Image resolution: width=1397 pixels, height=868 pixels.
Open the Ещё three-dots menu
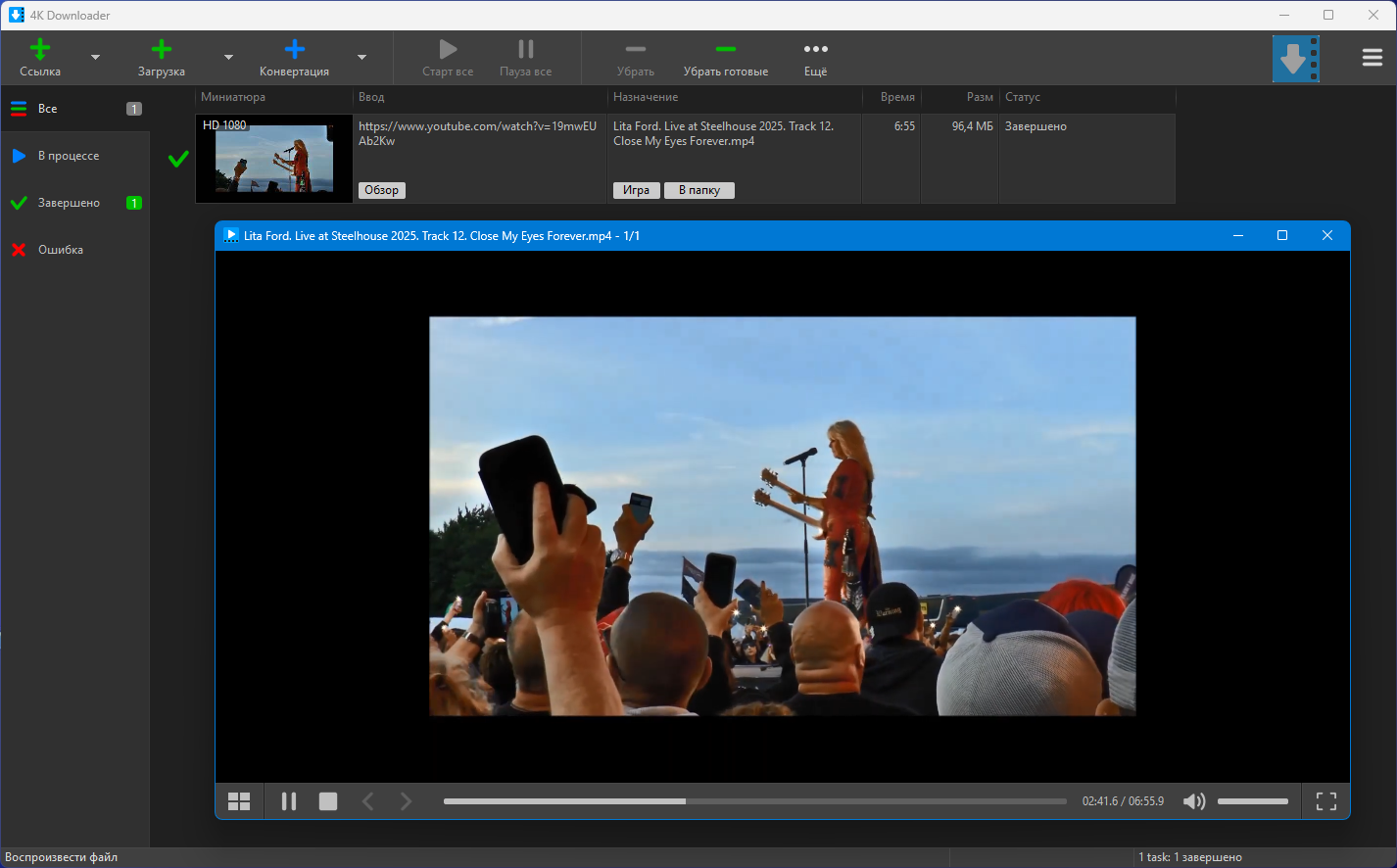[815, 50]
